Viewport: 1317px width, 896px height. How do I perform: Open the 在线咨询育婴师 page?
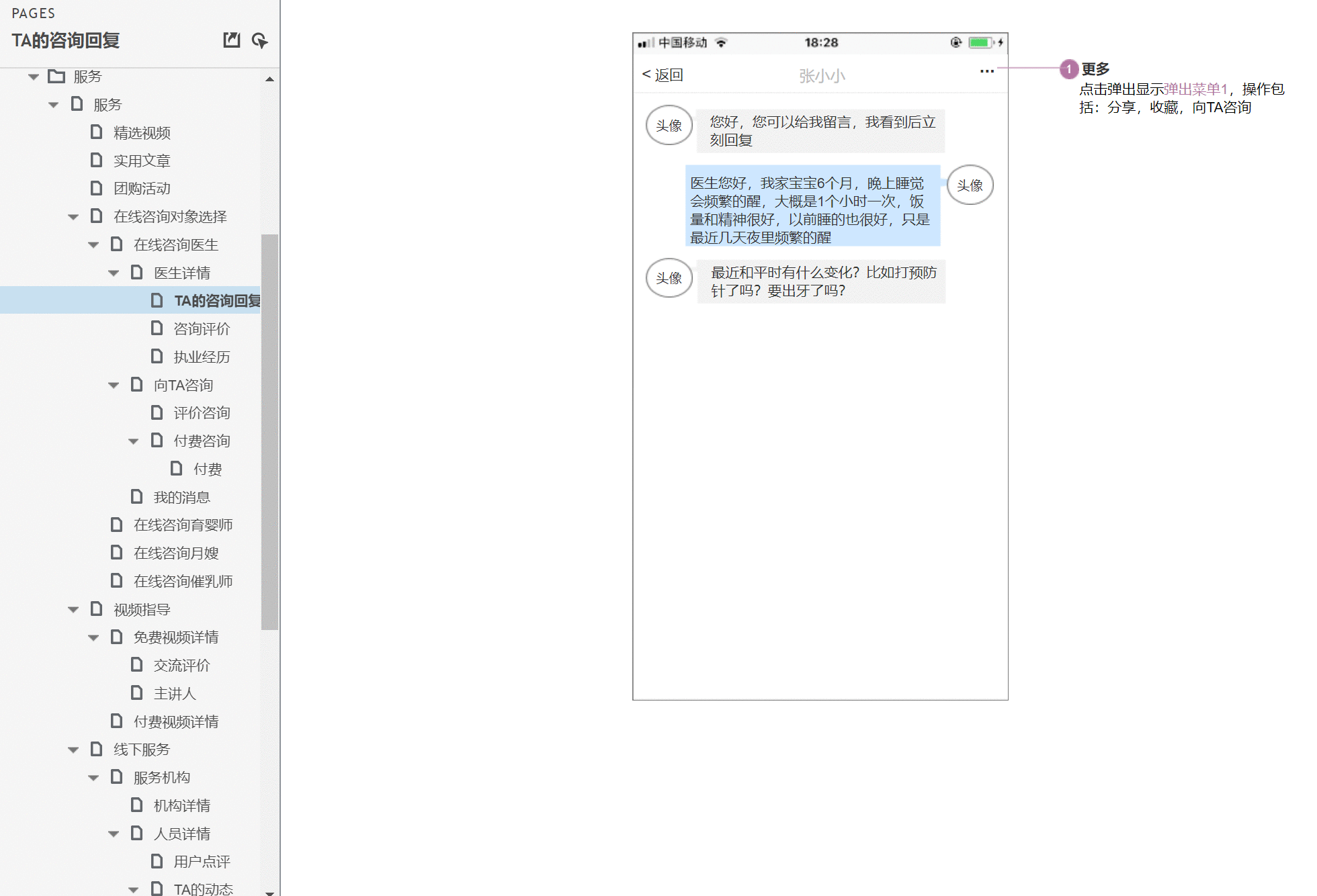click(x=183, y=525)
